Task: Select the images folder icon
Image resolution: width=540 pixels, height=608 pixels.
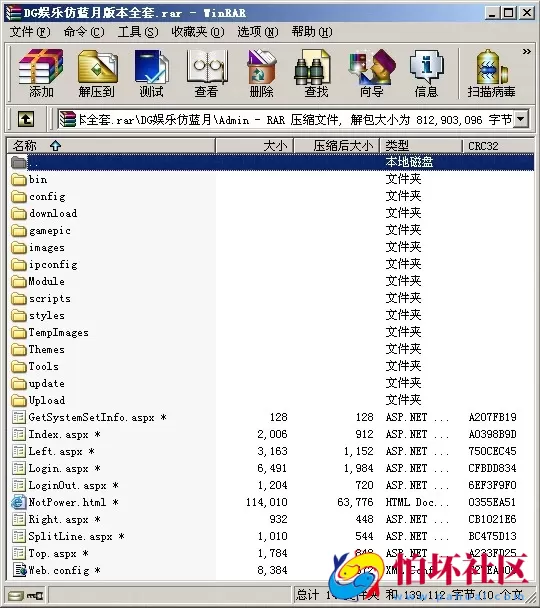Action: pyautogui.click(x=19, y=247)
